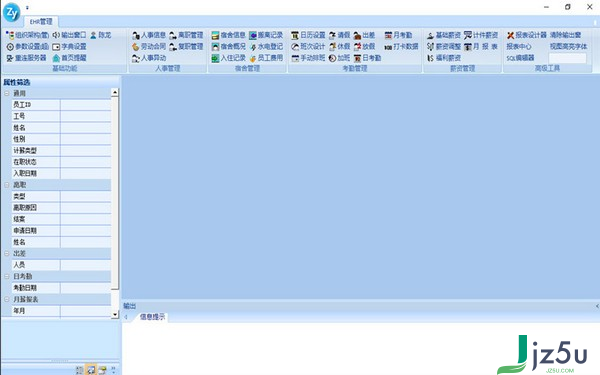Open 入住记录 check-in records
Image resolution: width=600 pixels, height=375 pixels.
[x=228, y=58]
